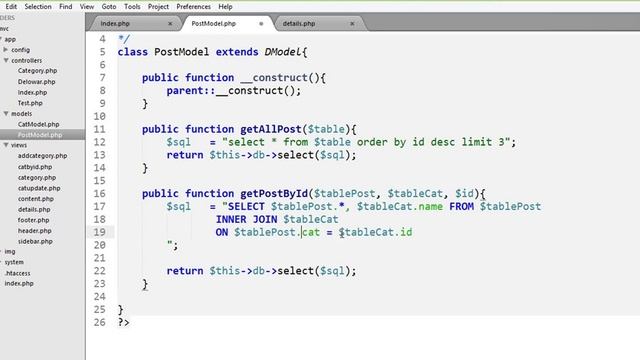Open catbyid.php file
640x360 pixels.
pyautogui.click(x=35, y=167)
